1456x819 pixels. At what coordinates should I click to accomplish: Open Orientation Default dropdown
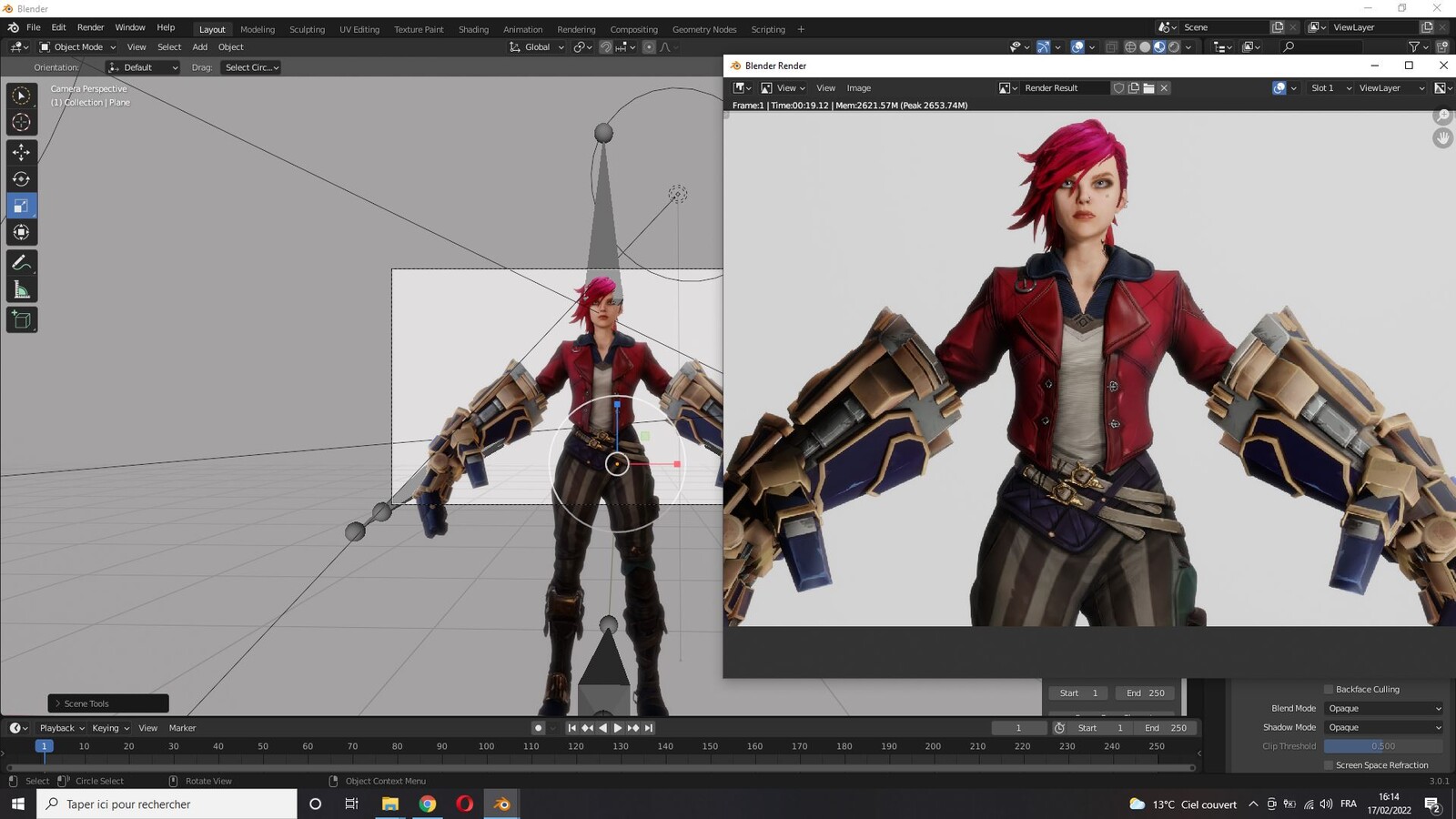143,67
